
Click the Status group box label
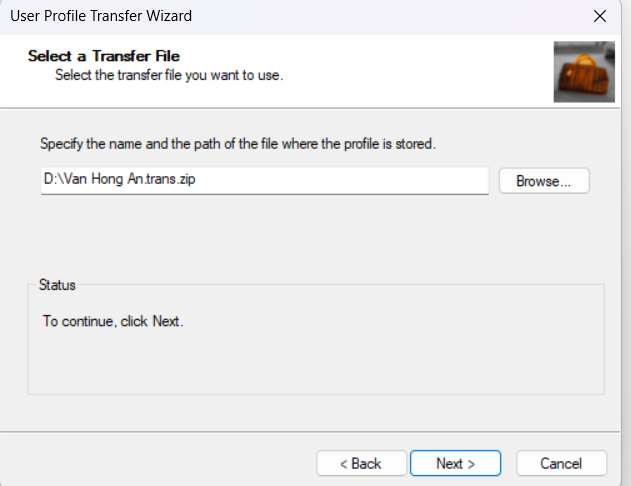[57, 285]
